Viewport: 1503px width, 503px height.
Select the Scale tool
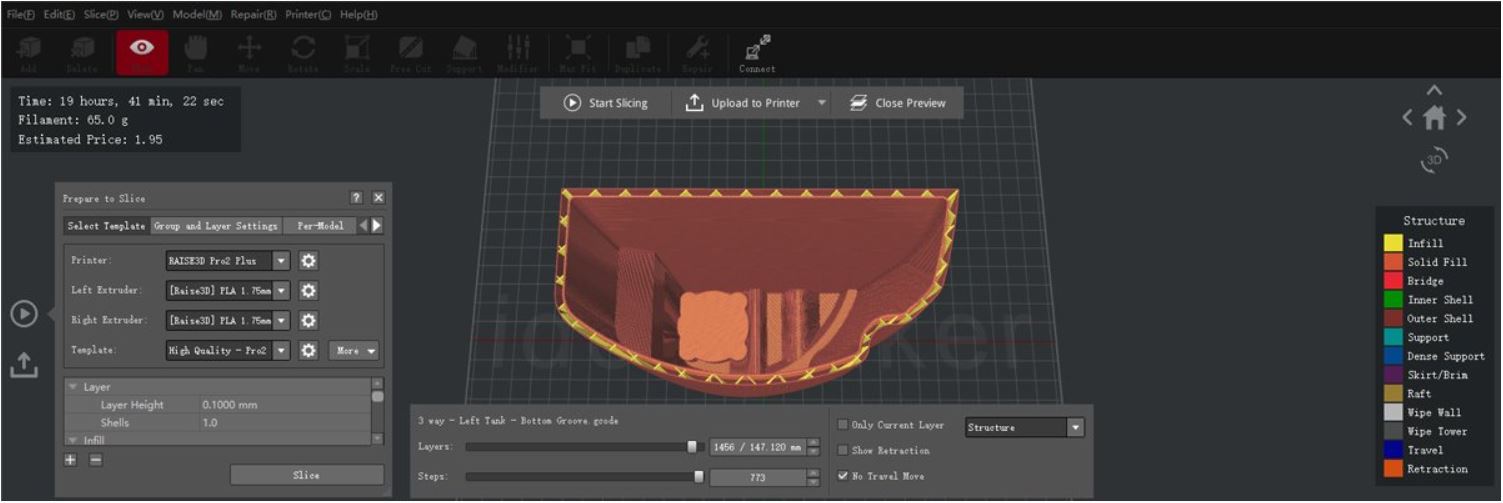(357, 52)
